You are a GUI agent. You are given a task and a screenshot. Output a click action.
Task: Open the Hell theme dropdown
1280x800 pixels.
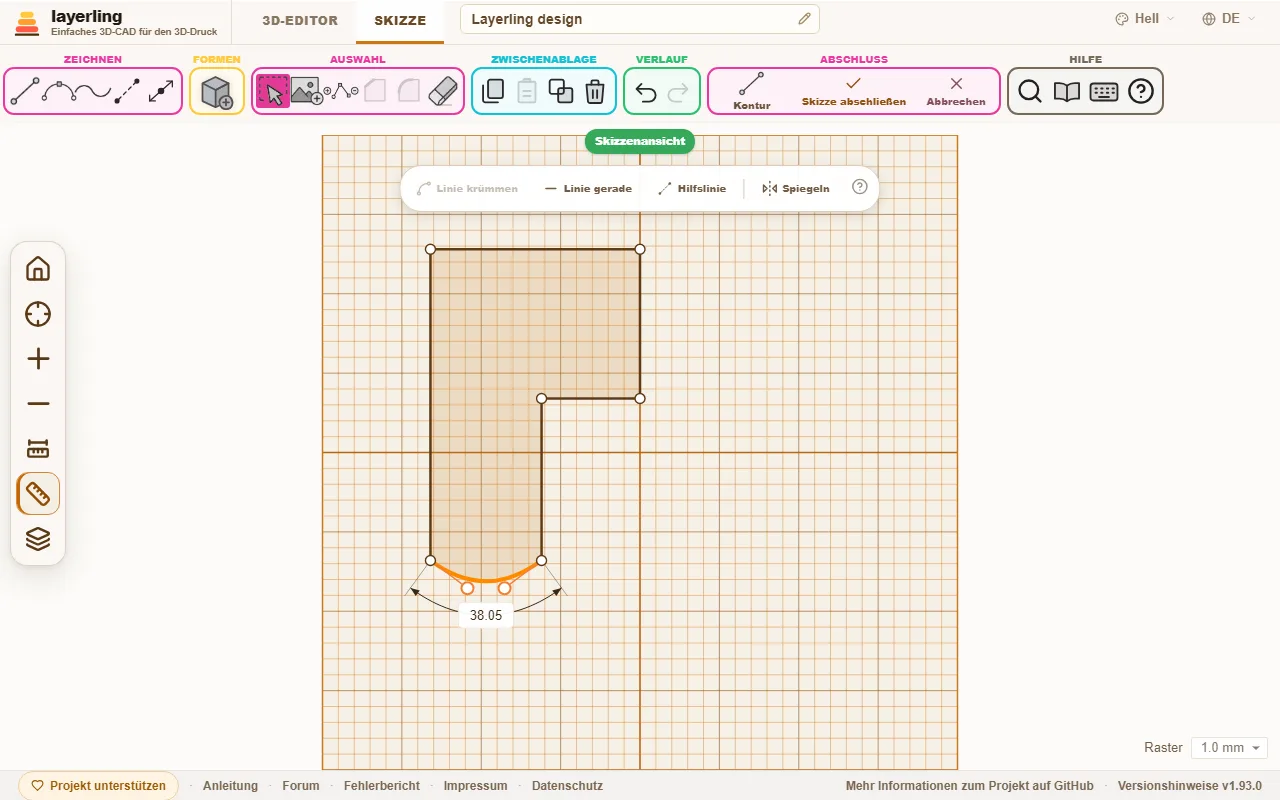(x=1144, y=19)
